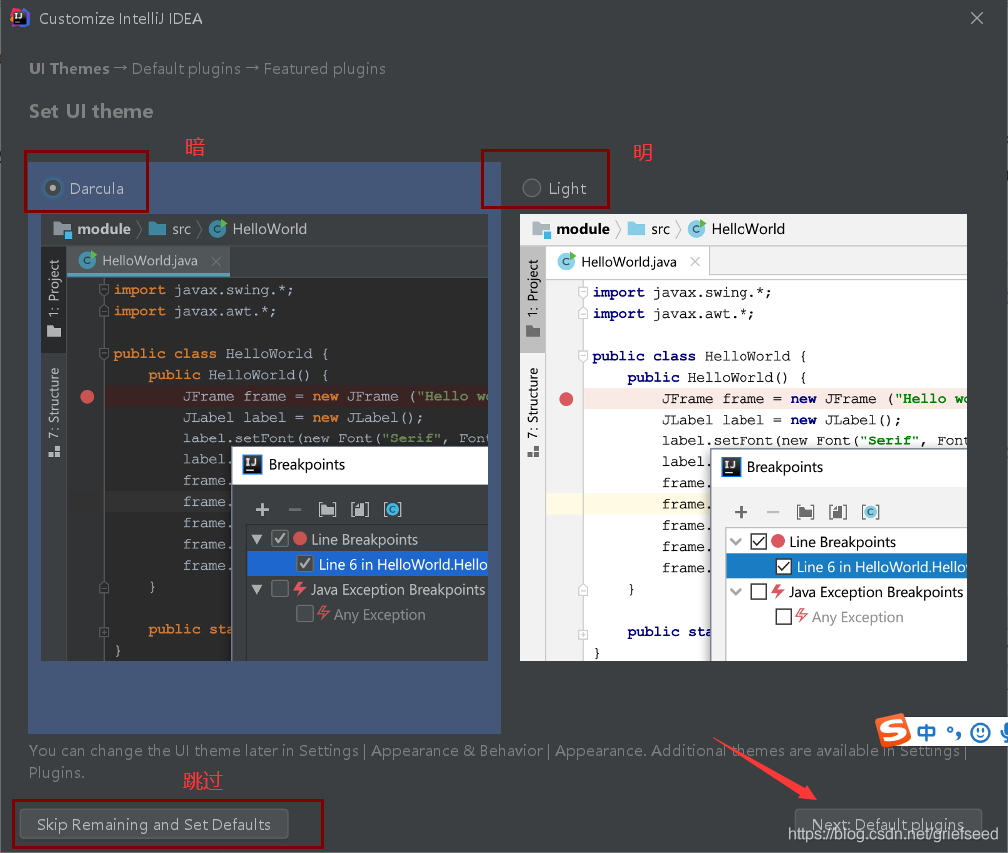Screen dimensions: 1008x853
Task: Click module folder icon in Light preview
Action: click(x=541, y=229)
